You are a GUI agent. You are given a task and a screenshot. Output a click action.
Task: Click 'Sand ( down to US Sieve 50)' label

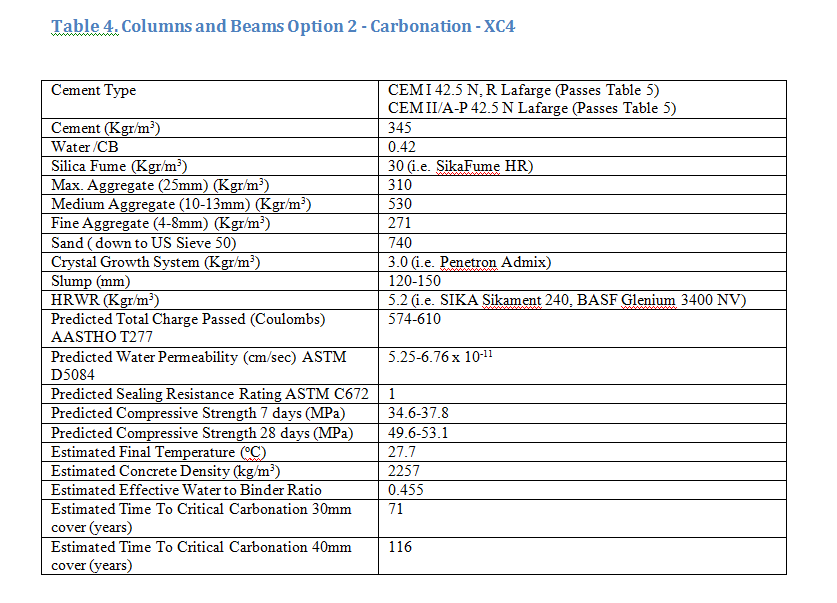144,243
